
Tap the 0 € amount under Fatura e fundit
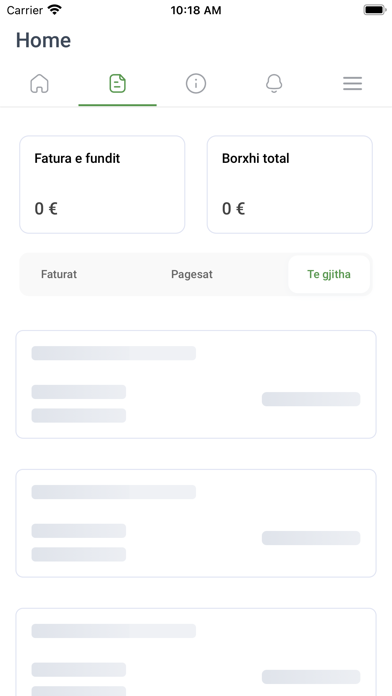coord(46,209)
